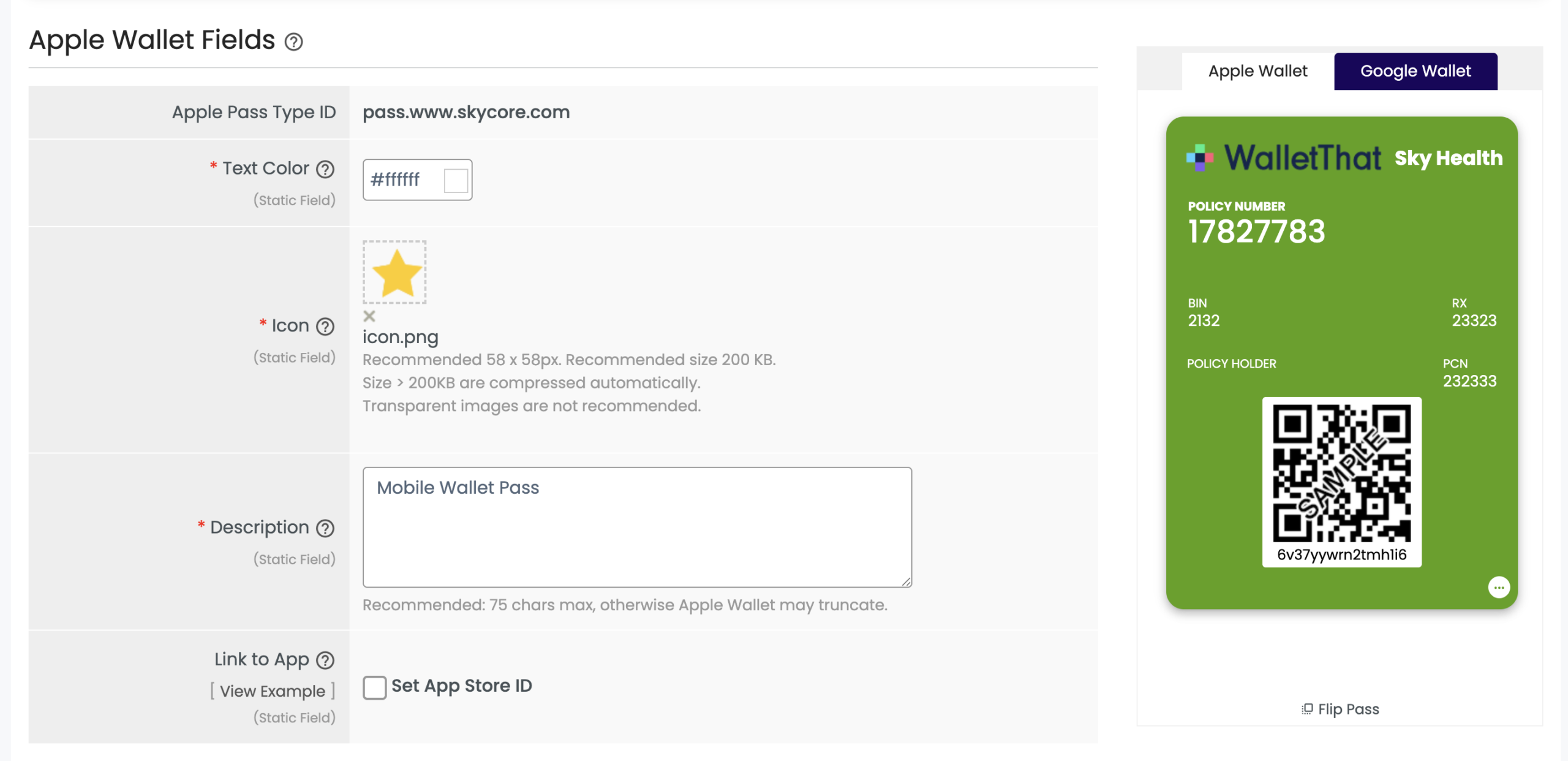Viewport: 1568px width, 761px height.
Task: Click PCN value 232333 on pass
Action: [1469, 381]
